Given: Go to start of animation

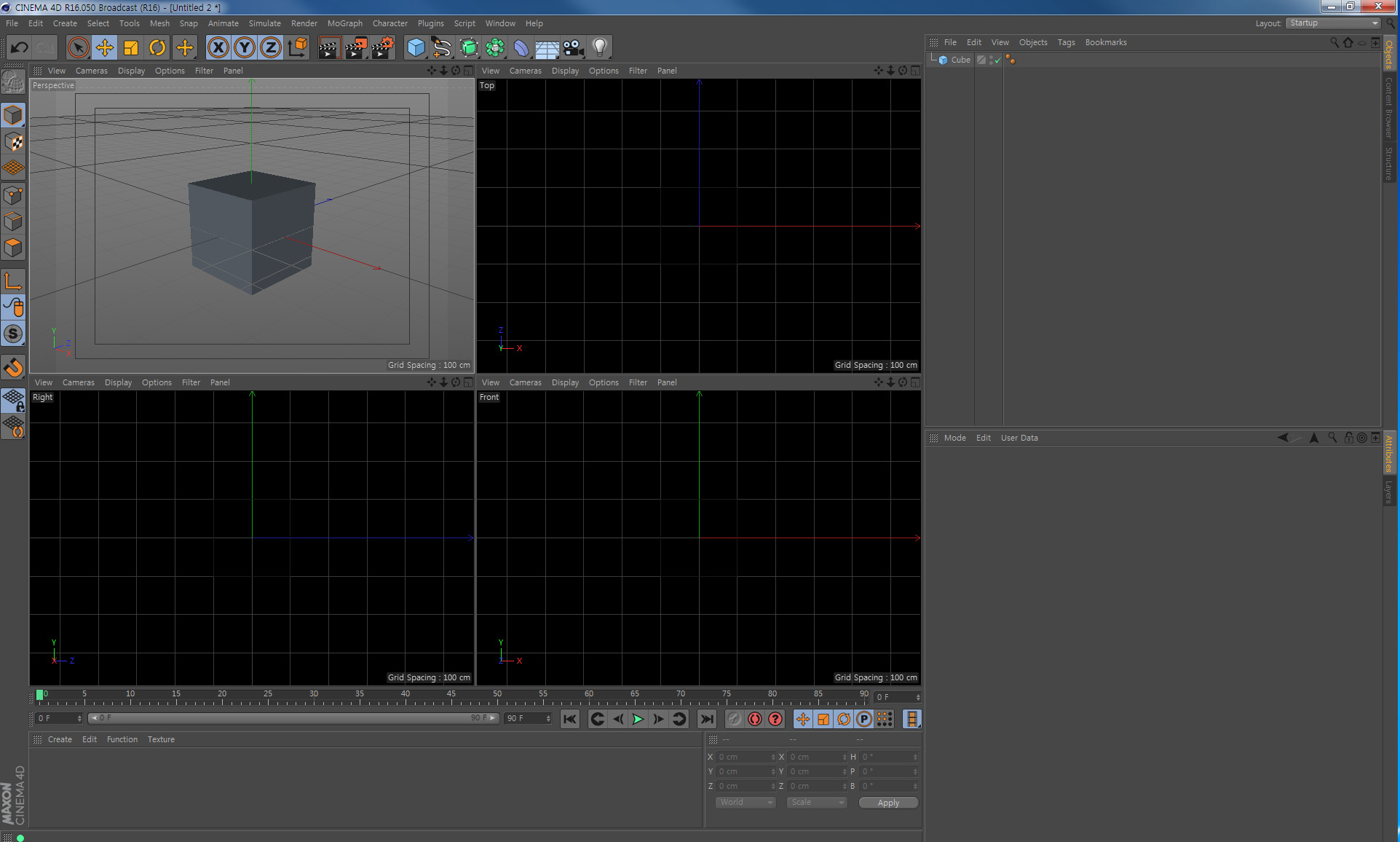Looking at the screenshot, I should pos(570,720).
